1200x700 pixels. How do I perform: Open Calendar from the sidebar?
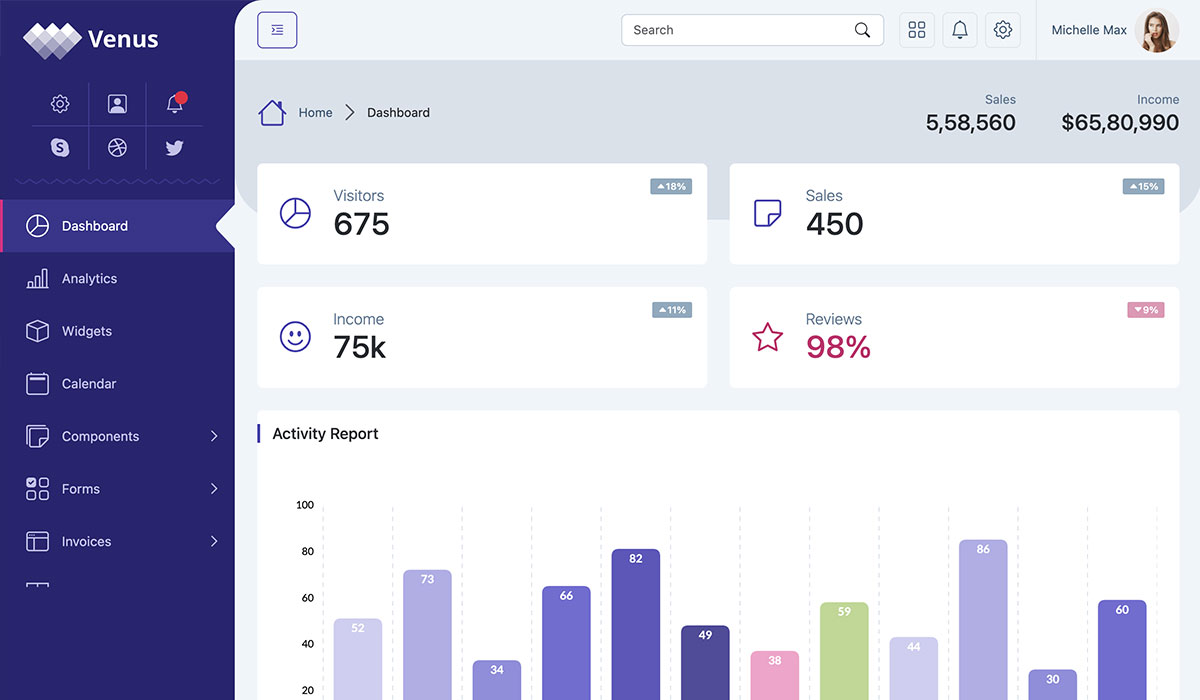tap(117, 384)
